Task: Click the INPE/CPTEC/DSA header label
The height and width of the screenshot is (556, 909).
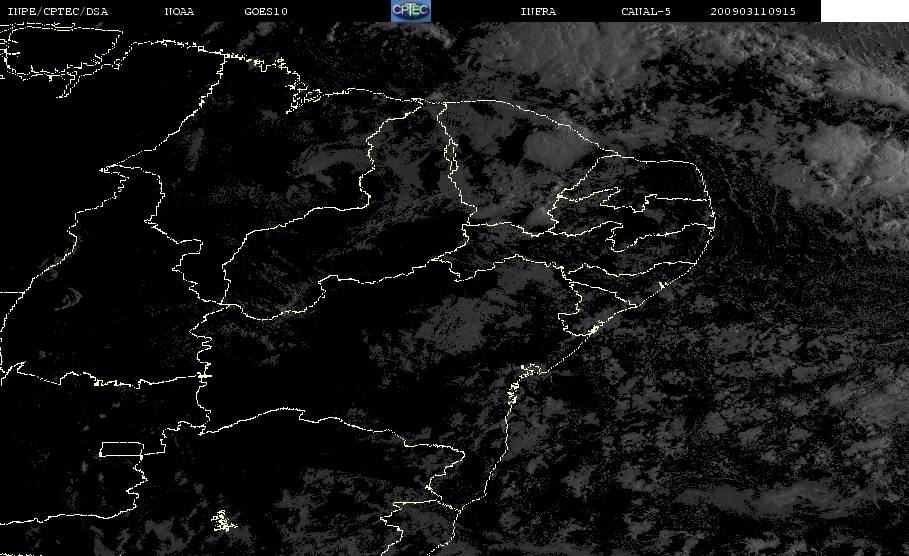Action: (x=57, y=12)
